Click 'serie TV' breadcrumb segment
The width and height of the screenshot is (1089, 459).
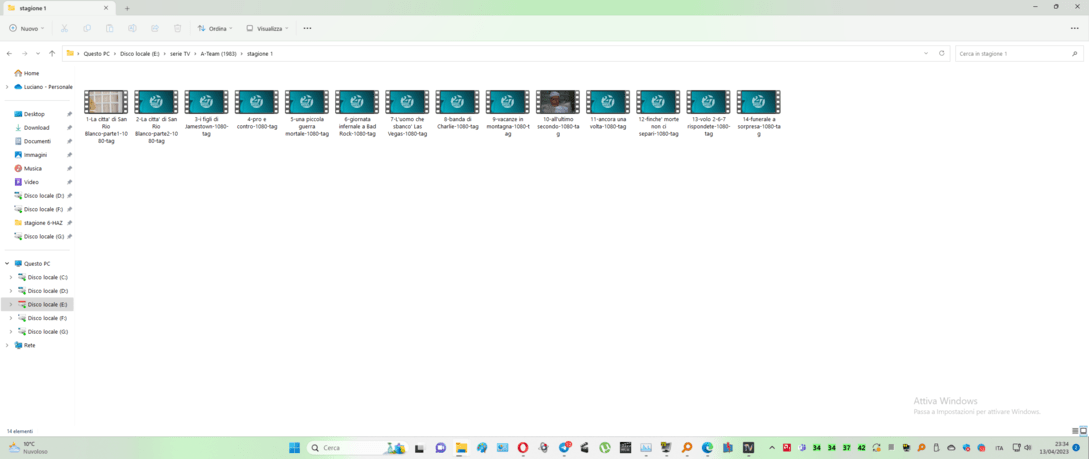coord(180,53)
